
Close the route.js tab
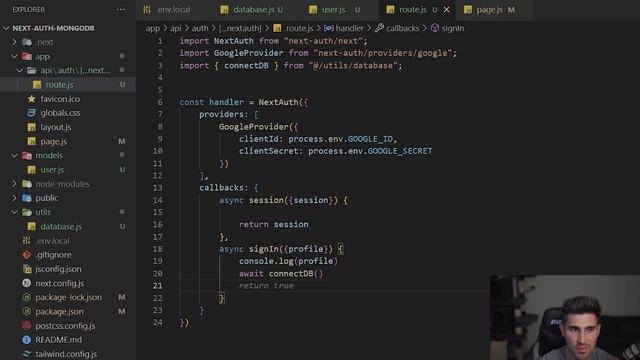(x=447, y=9)
